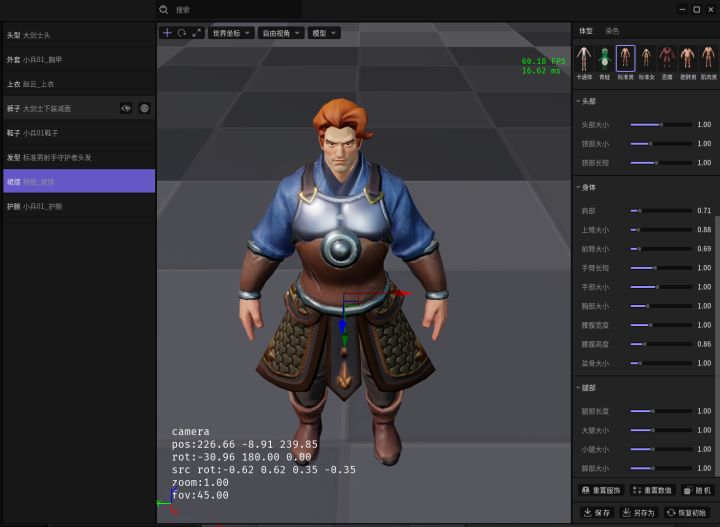Click the remove icon on 裤子 row
Screen dimensions: 720x527
coord(144,108)
